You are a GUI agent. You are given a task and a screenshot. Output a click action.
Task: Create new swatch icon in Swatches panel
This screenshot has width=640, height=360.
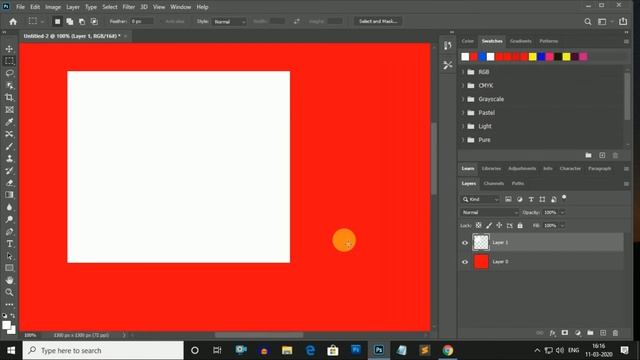[x=602, y=156]
